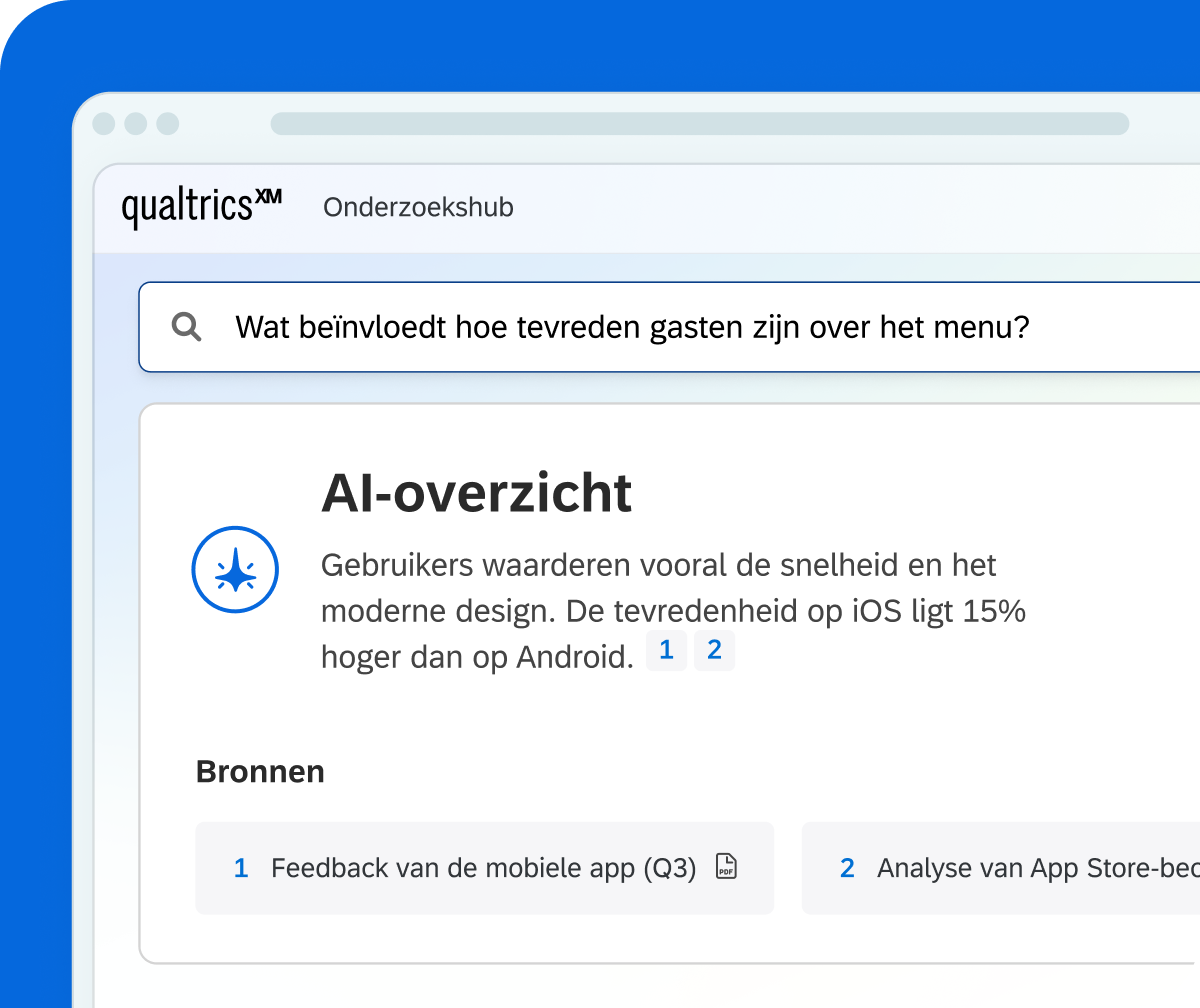Click the qualtrics XM logo
The image size is (1200, 1008).
click(x=202, y=207)
